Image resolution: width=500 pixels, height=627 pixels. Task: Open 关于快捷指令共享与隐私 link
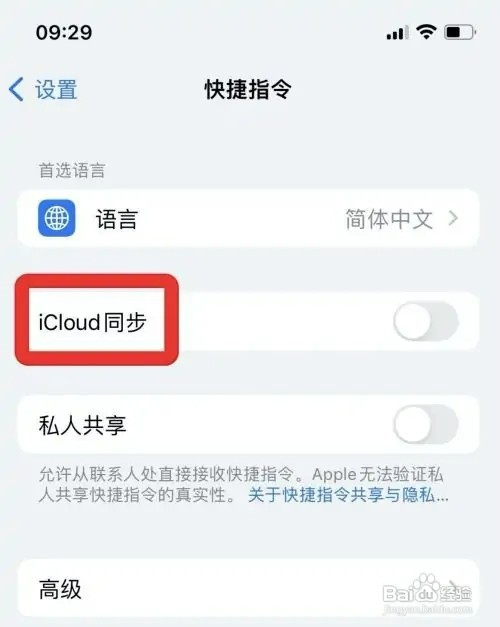pyautogui.click(x=348, y=495)
